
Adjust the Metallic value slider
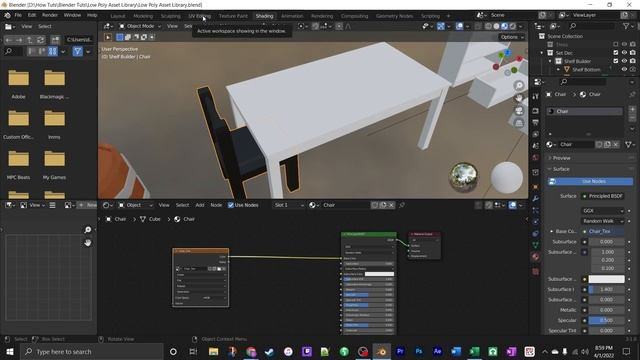point(606,310)
